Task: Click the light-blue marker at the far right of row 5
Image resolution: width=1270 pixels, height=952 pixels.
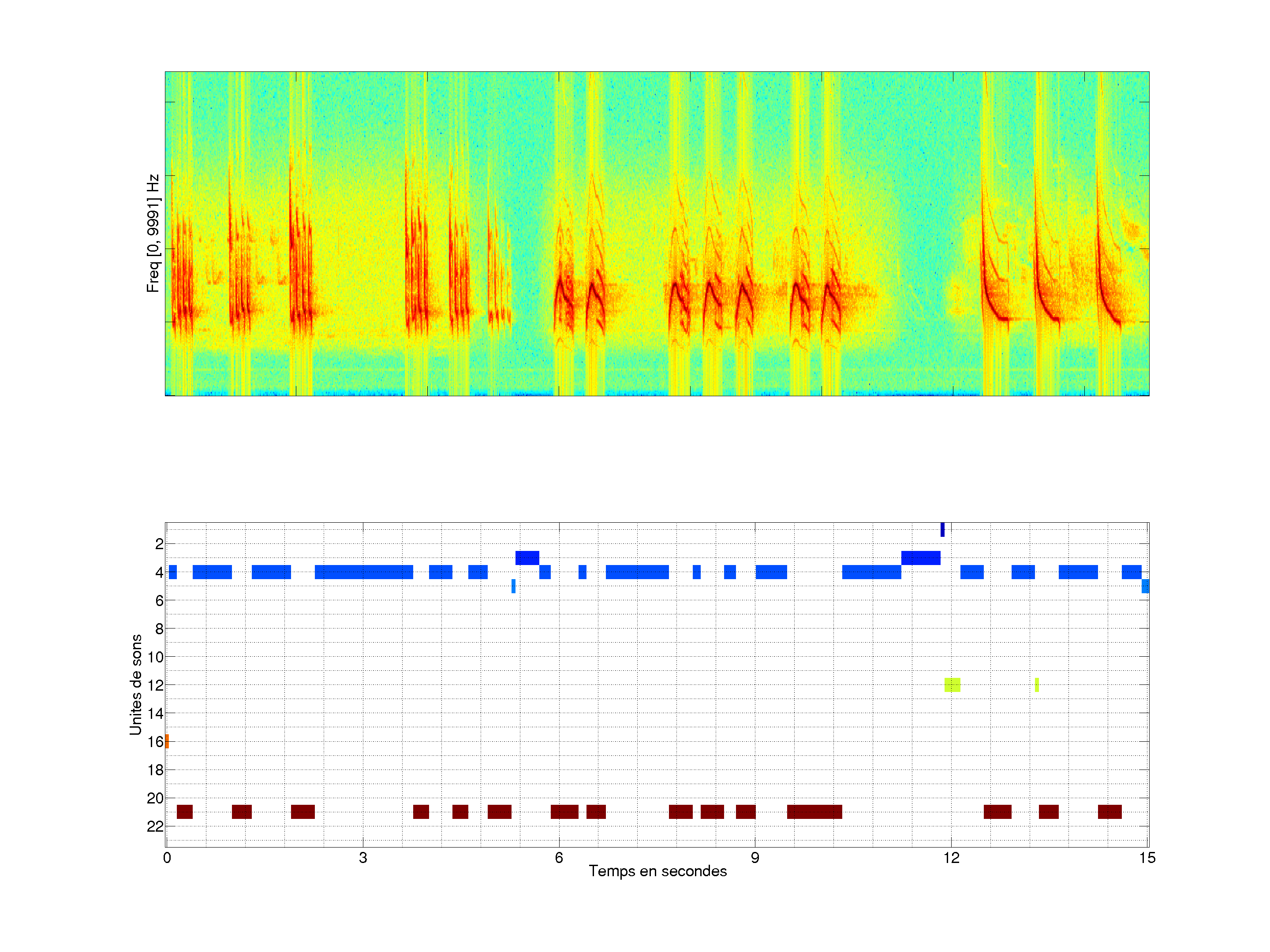Action: [x=1145, y=587]
